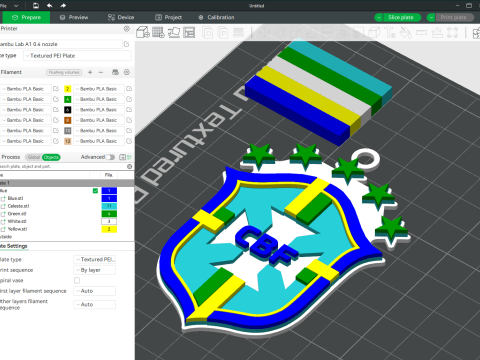The width and height of the screenshot is (480, 360).
Task: Open the Device tab
Action: click(121, 17)
